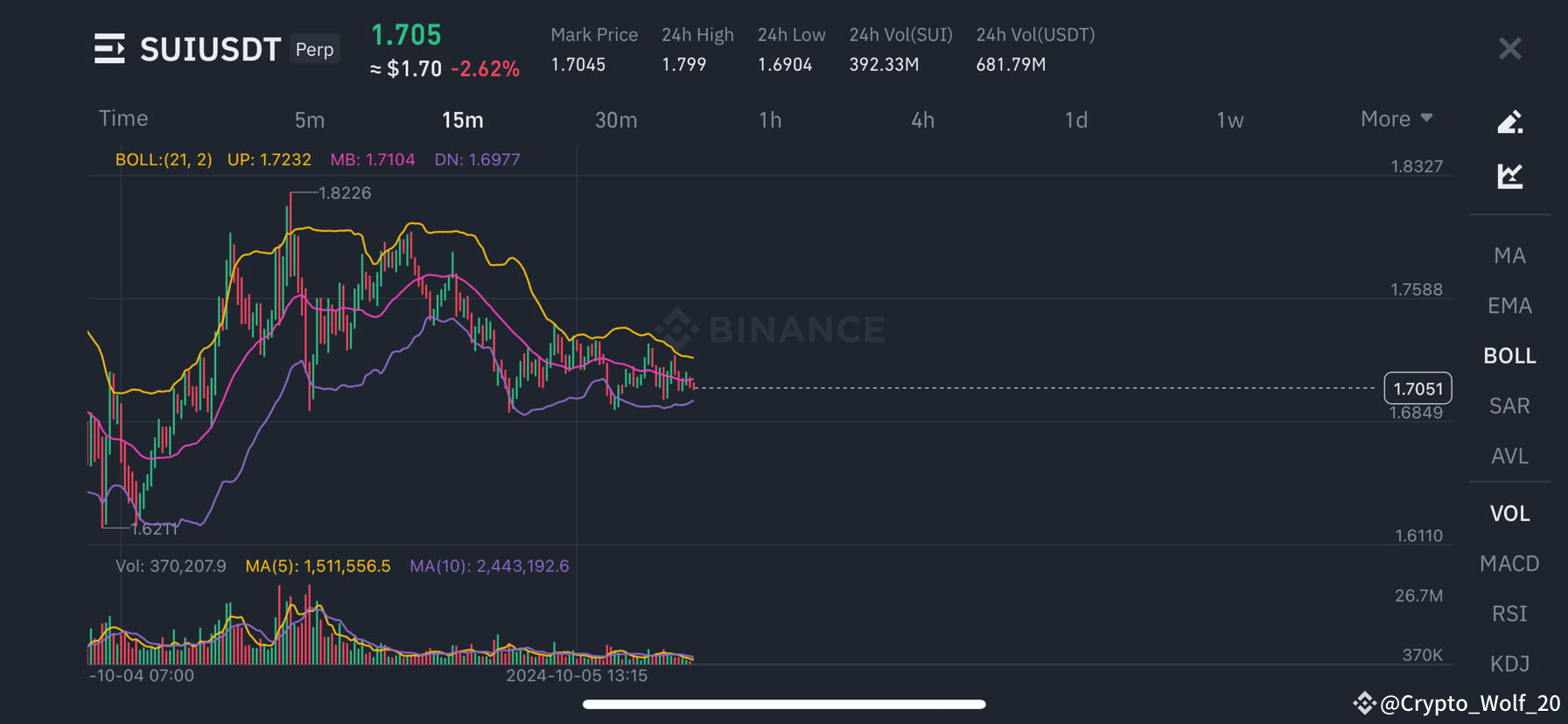
Task: Expand the More timeframe dropdown
Action: [x=1395, y=118]
